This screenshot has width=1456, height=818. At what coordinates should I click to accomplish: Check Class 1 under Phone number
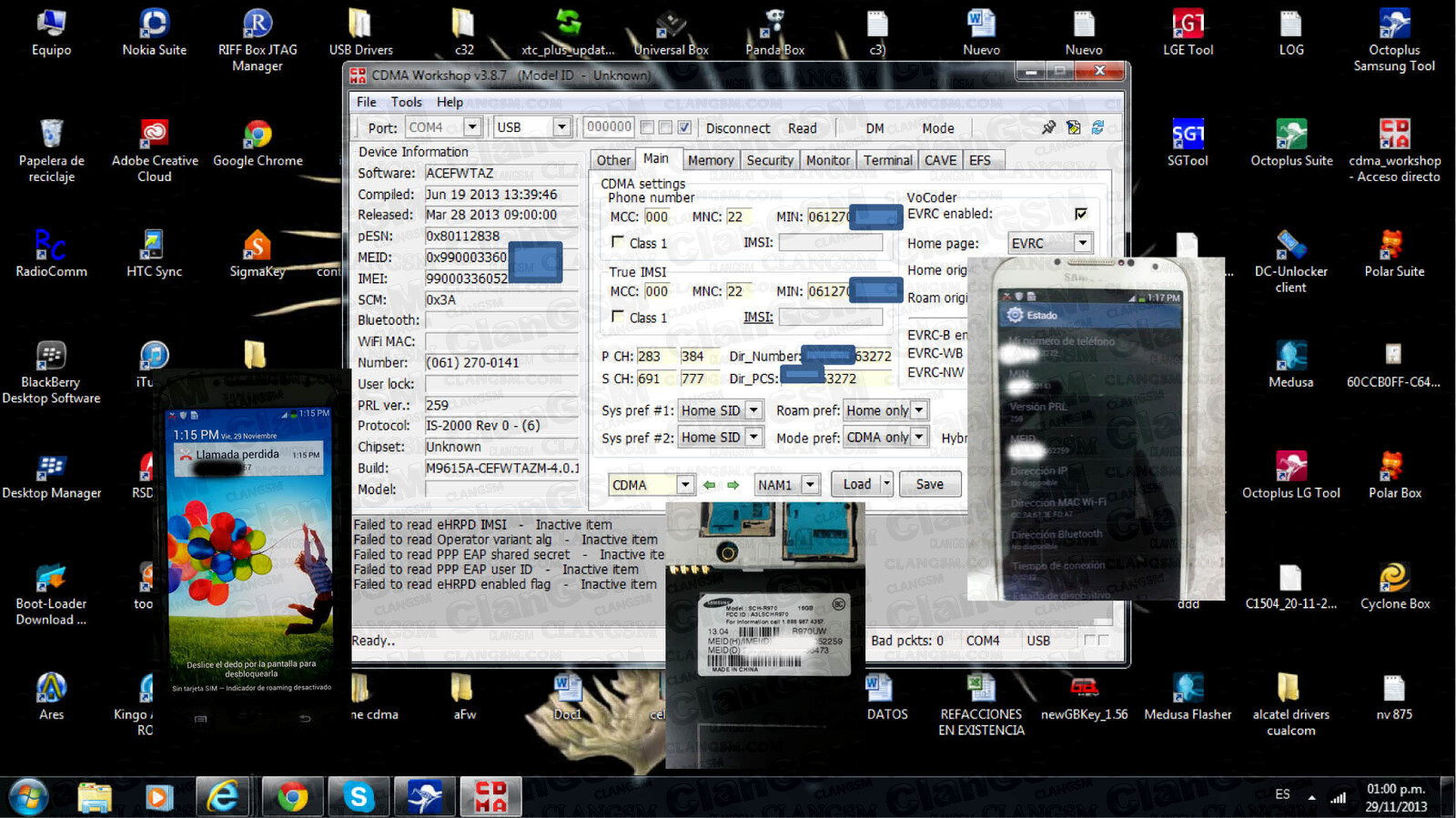[x=618, y=242]
